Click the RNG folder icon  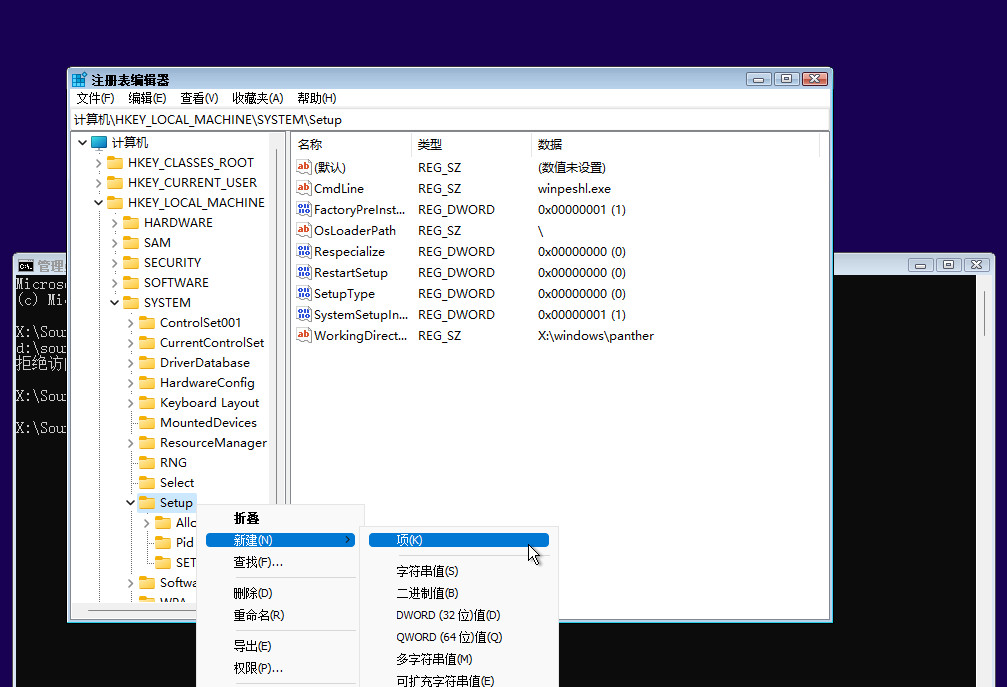pyautogui.click(x=147, y=462)
